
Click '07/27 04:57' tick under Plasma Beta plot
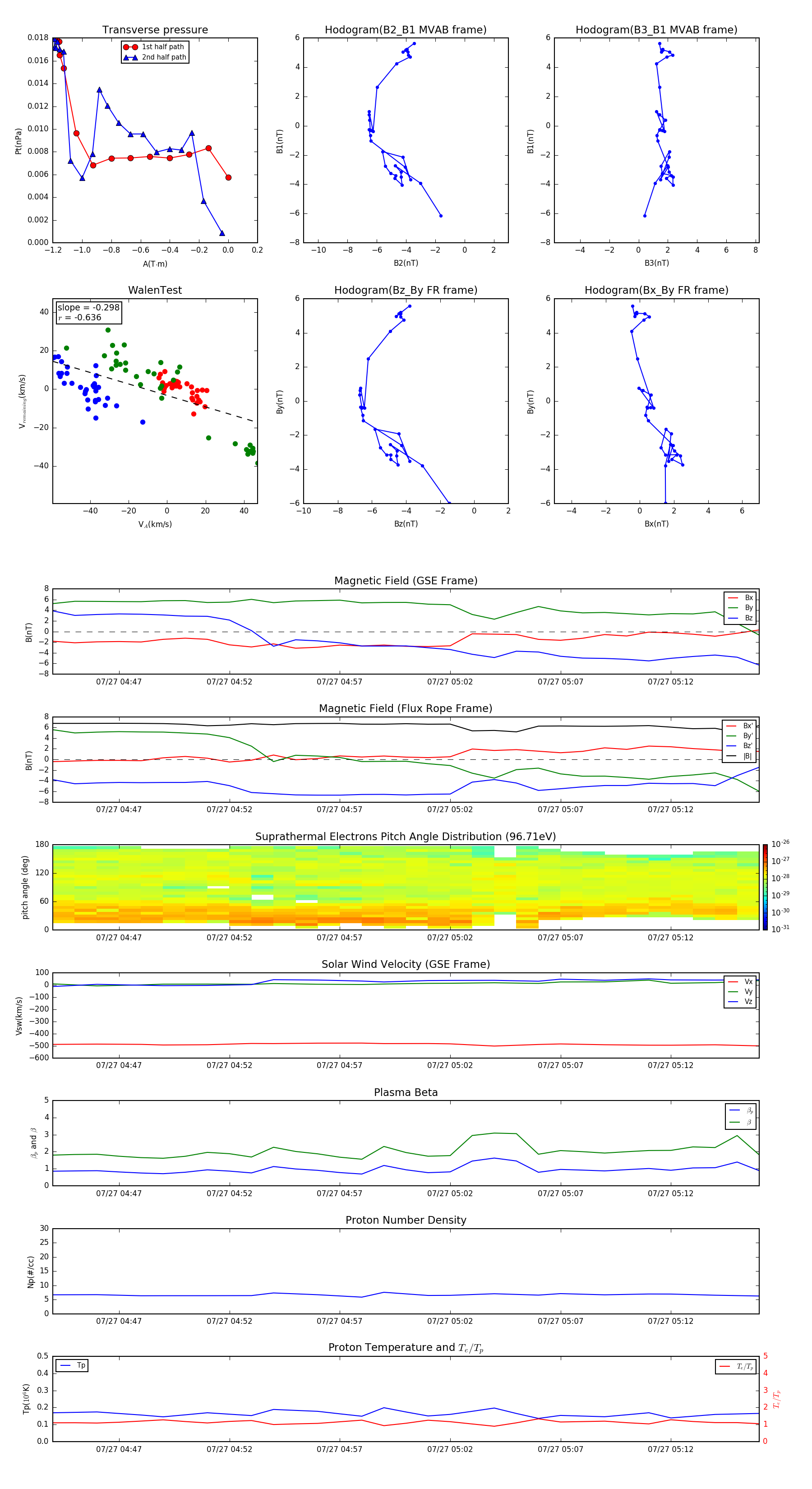click(x=339, y=1193)
